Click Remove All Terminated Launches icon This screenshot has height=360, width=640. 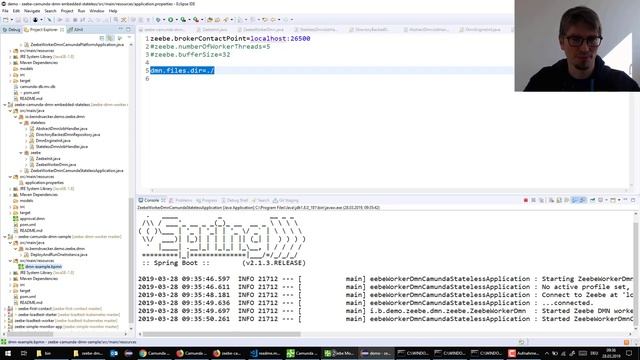(542, 200)
